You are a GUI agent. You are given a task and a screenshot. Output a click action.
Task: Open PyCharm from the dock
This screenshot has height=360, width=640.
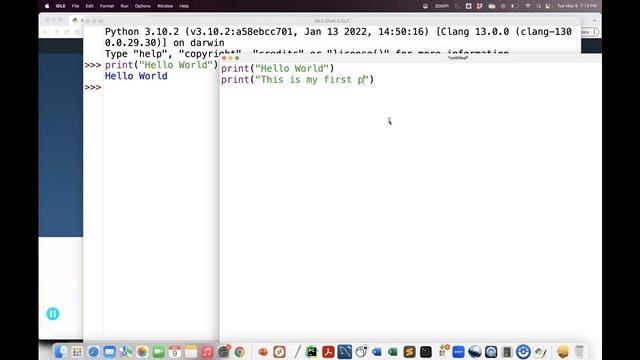click(311, 351)
